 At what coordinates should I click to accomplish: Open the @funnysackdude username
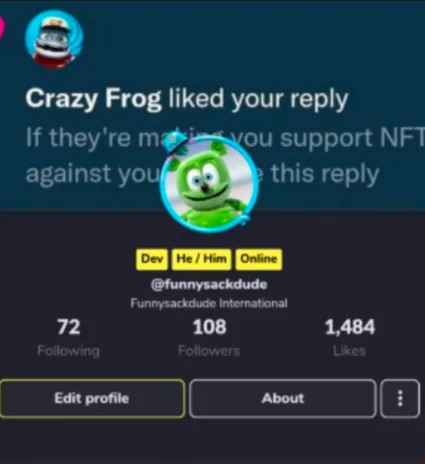pos(209,285)
